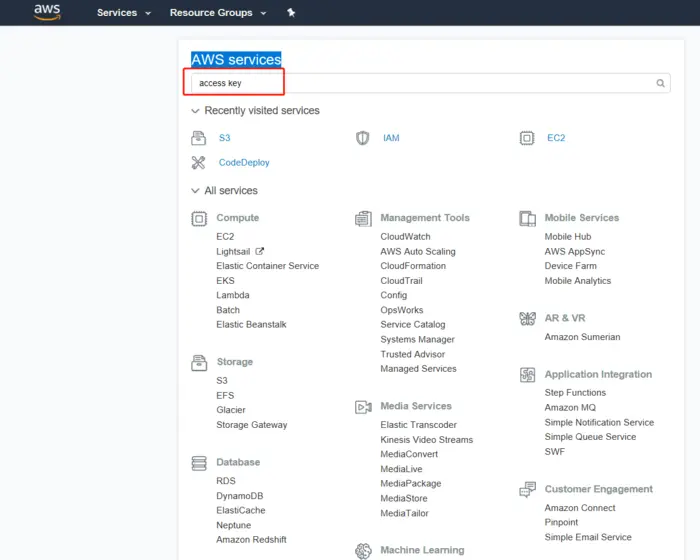Screen dimensions: 700x560
Task: Click the Compute category icon
Action: click(198, 218)
